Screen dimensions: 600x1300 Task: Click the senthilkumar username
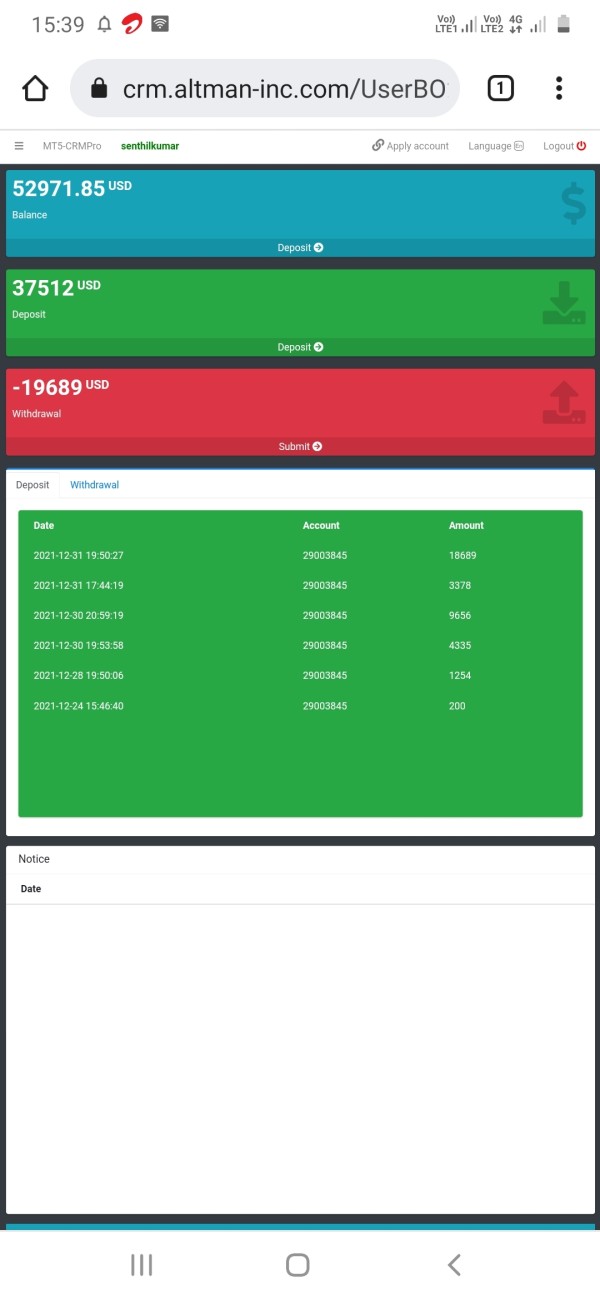[x=150, y=146]
